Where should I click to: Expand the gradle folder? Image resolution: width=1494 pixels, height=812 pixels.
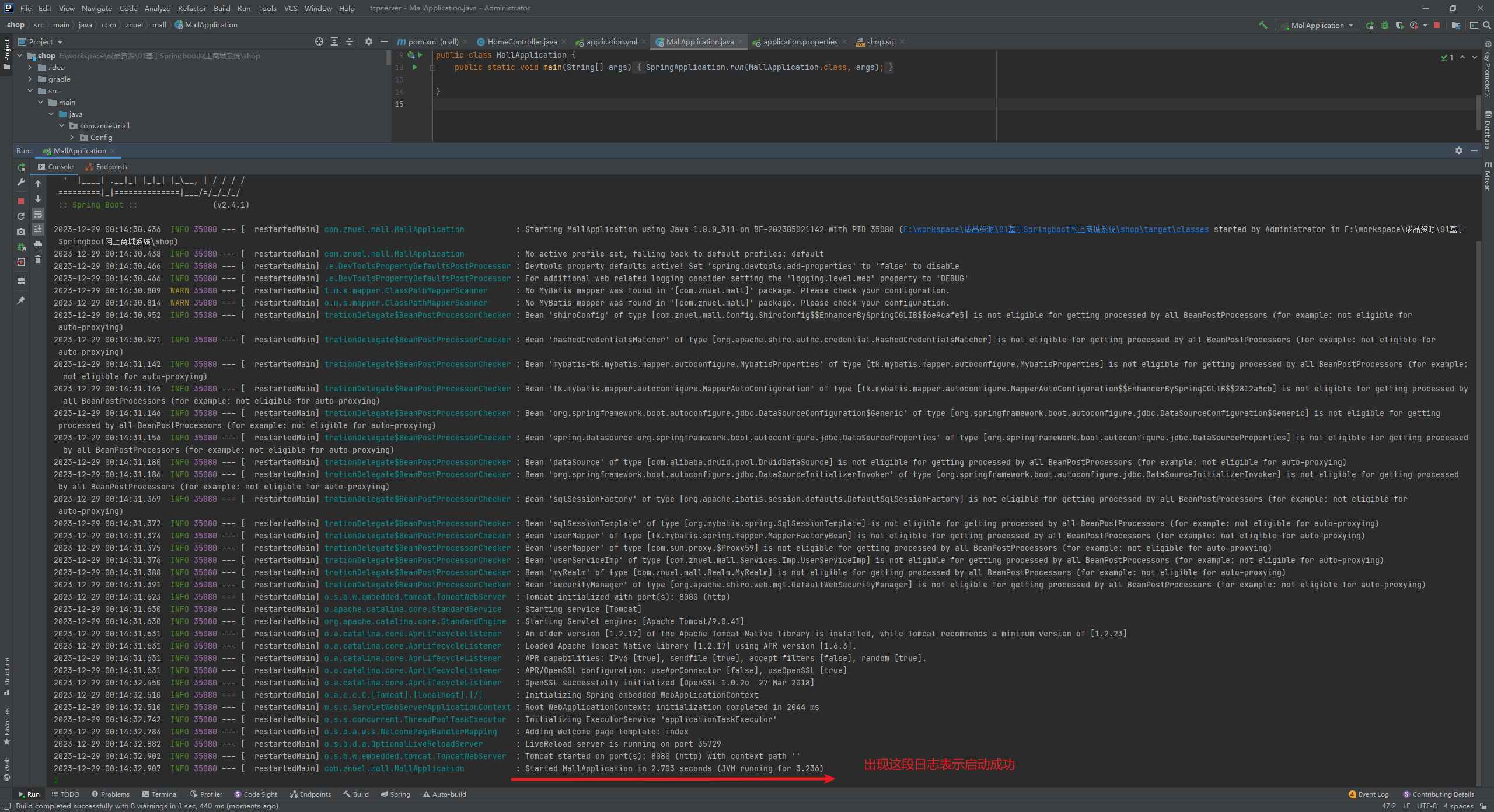(x=30, y=79)
